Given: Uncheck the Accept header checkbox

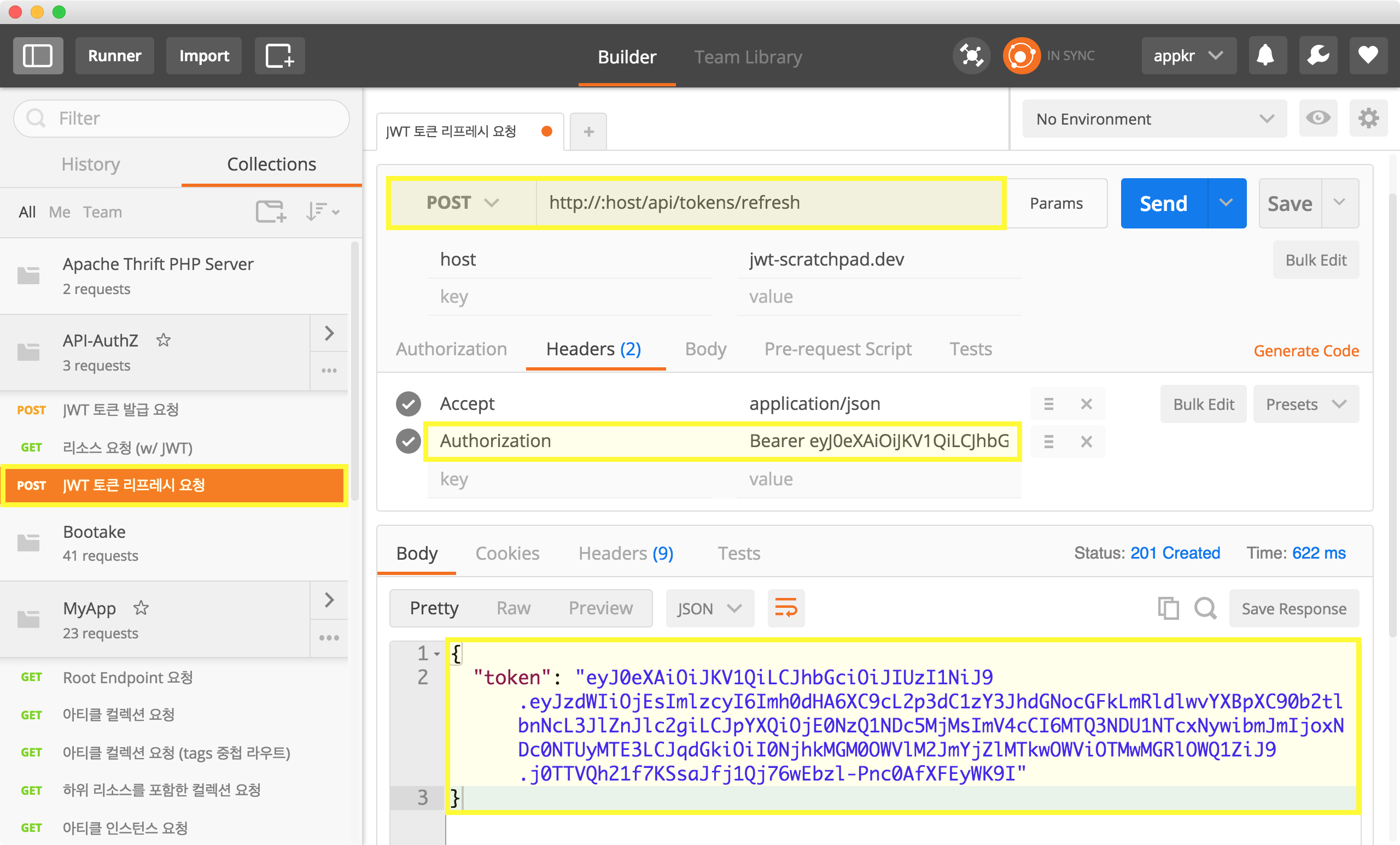Looking at the screenshot, I should (x=408, y=404).
